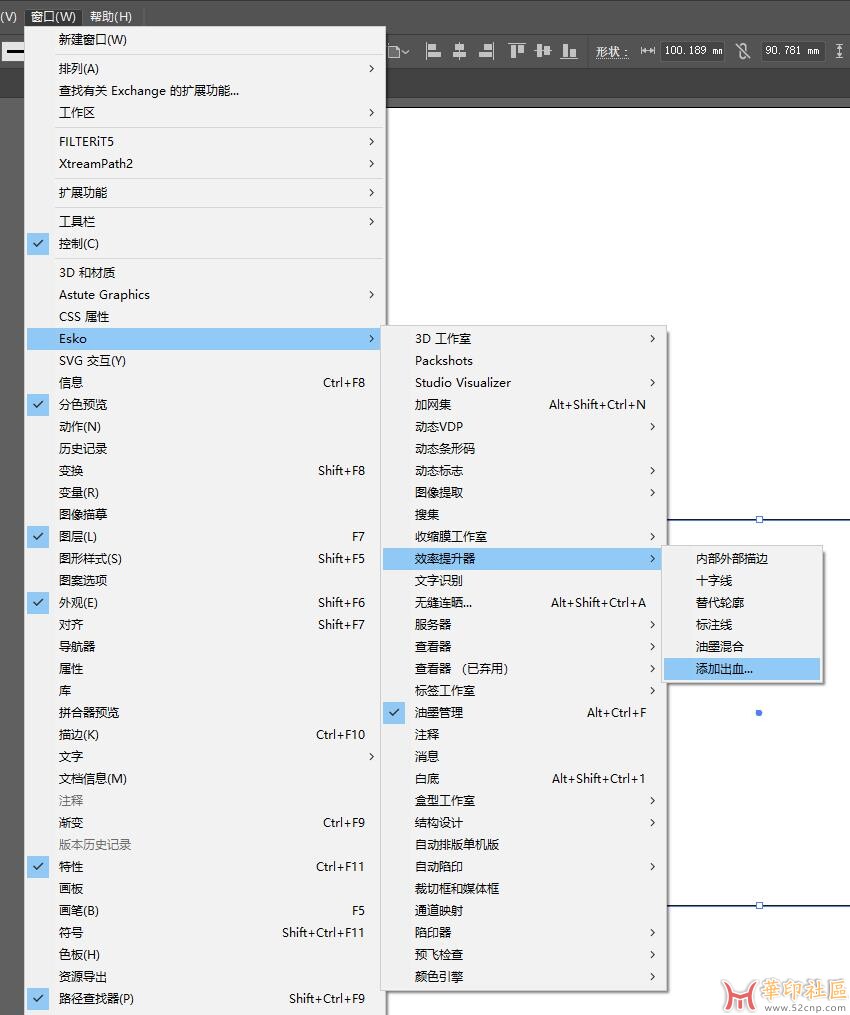Click the horizontal align right icon

(486, 50)
